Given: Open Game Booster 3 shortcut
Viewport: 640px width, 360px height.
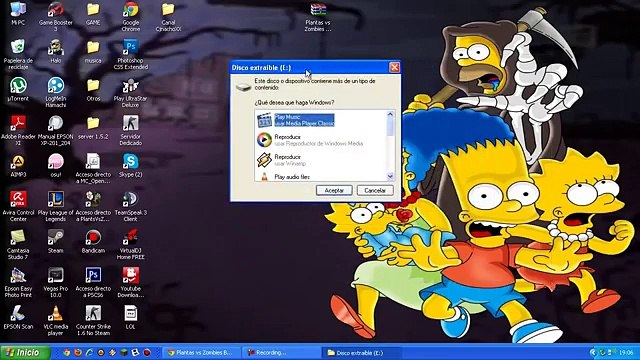Looking at the screenshot, I should [x=56, y=16].
